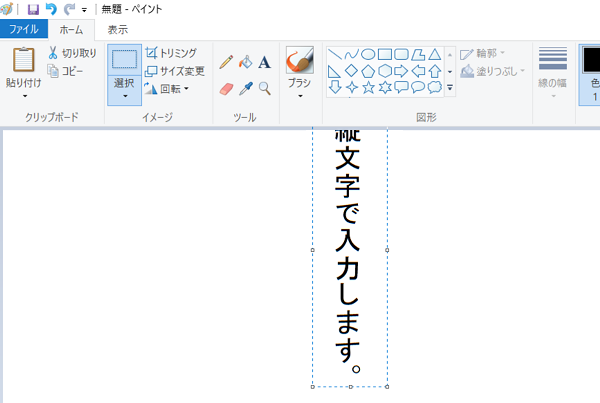Choose the Rounded rectangular callout shape
Image resolution: width=600 pixels, height=403 pixels.
[x=401, y=88]
